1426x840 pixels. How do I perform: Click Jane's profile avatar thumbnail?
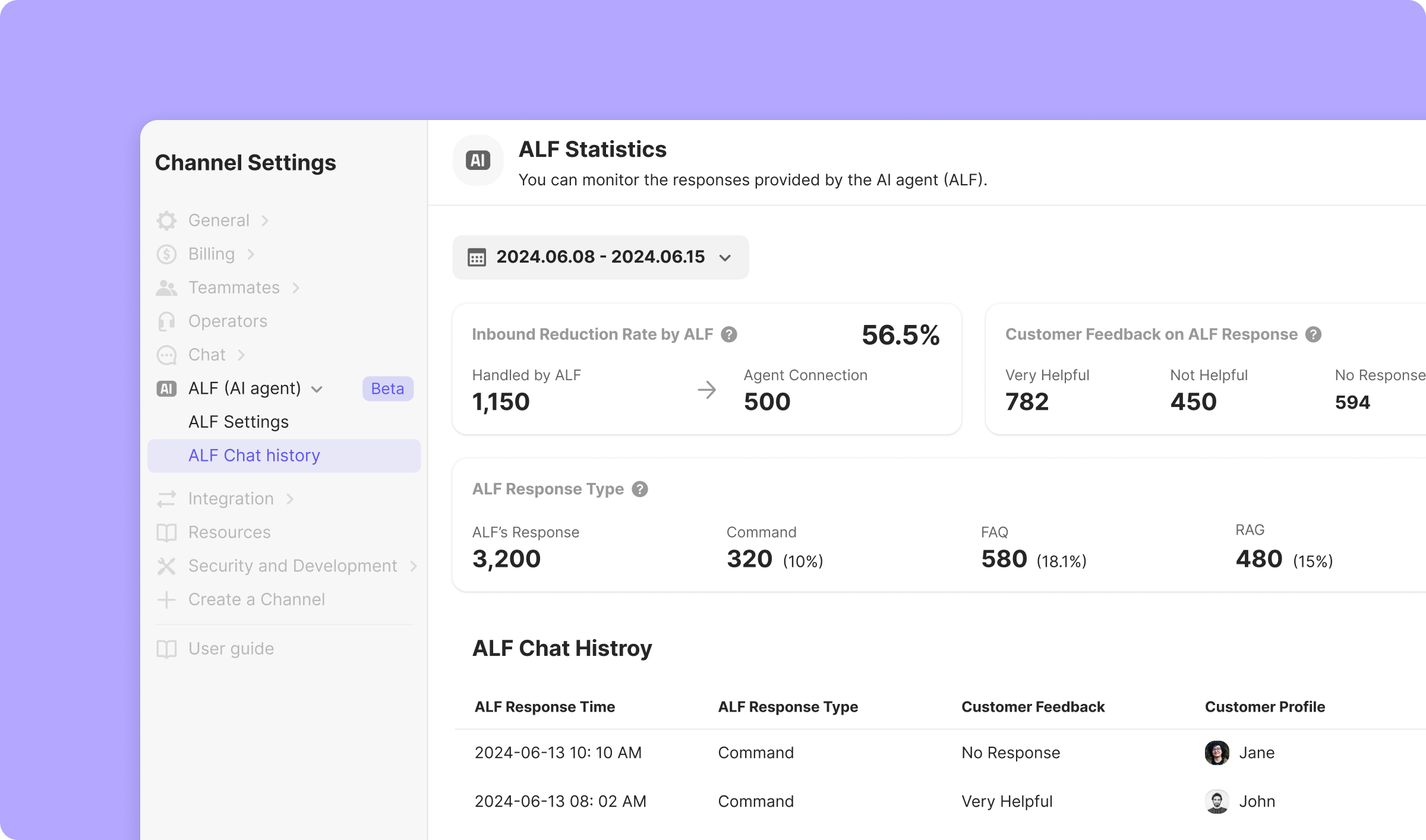[1216, 753]
